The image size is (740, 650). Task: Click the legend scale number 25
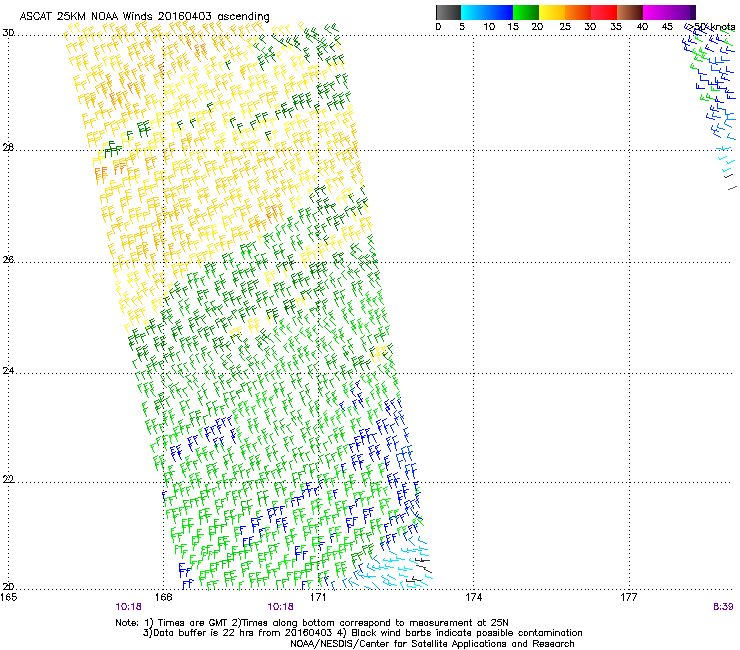(565, 27)
